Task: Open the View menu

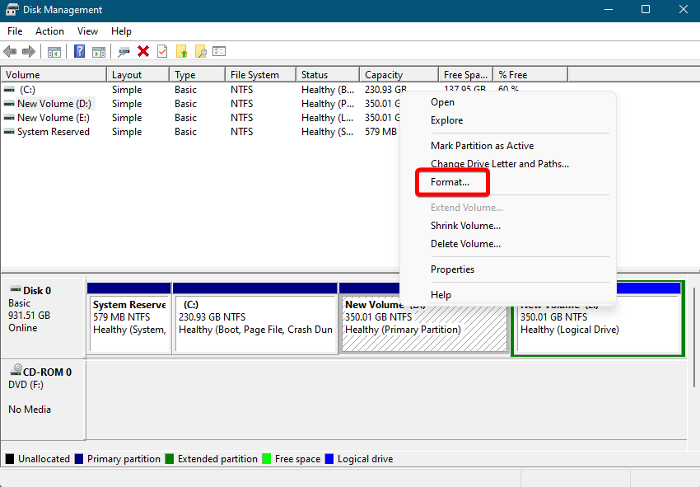Action: [x=87, y=31]
